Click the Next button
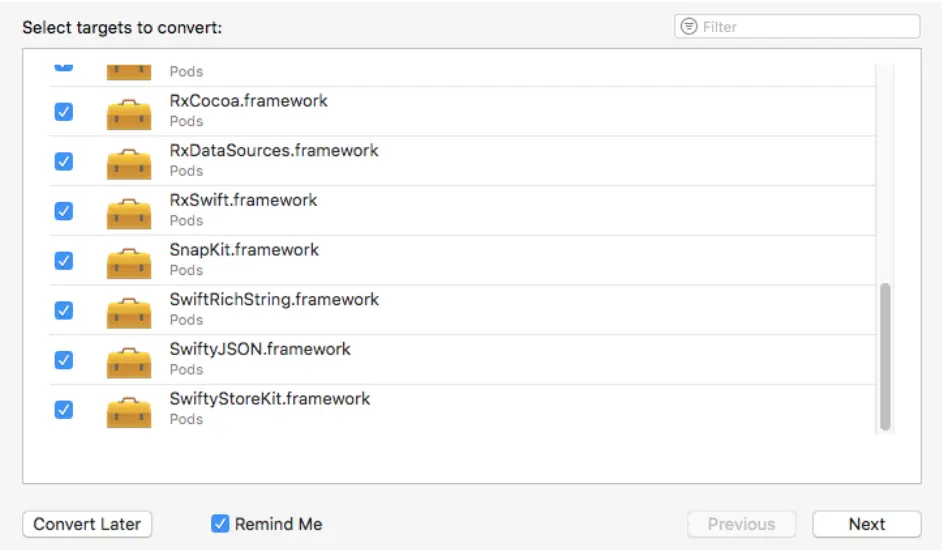Viewport: 942px width, 550px height. click(x=866, y=524)
